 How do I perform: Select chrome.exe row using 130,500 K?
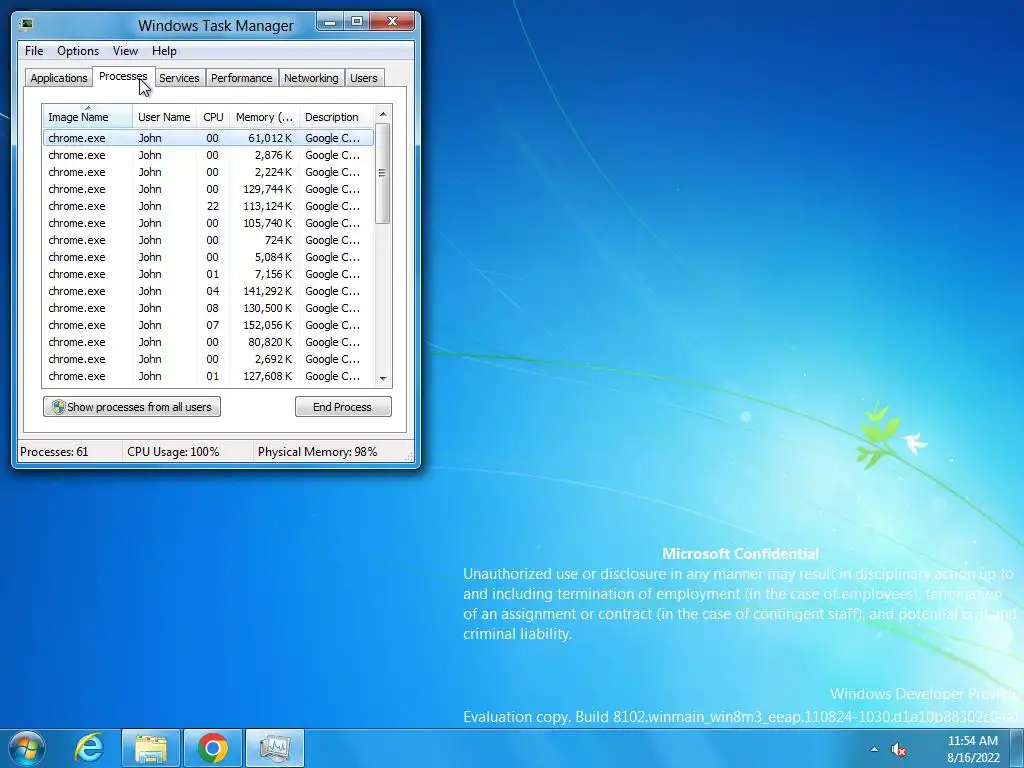pos(208,308)
